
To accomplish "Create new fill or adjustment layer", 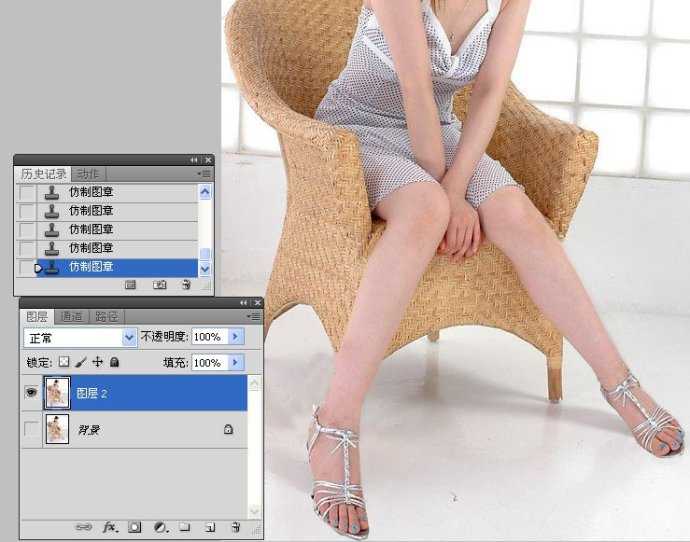I will tap(161, 527).
